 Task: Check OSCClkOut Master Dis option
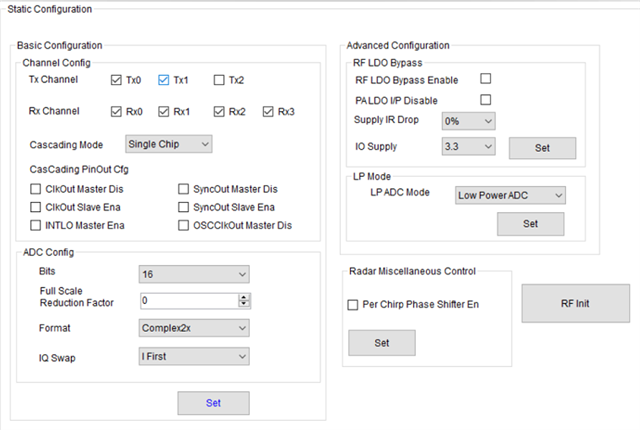(183, 225)
